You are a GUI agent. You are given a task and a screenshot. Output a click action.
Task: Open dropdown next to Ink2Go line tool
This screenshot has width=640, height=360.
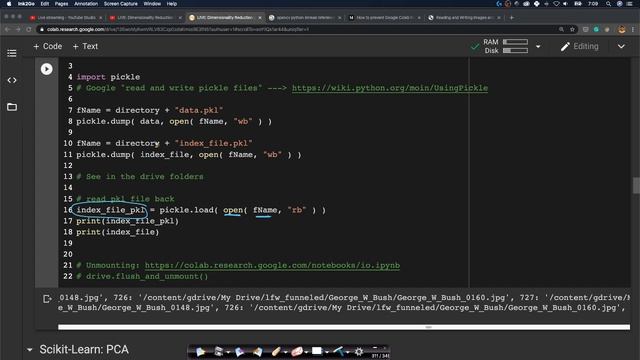pyautogui.click(x=347, y=352)
